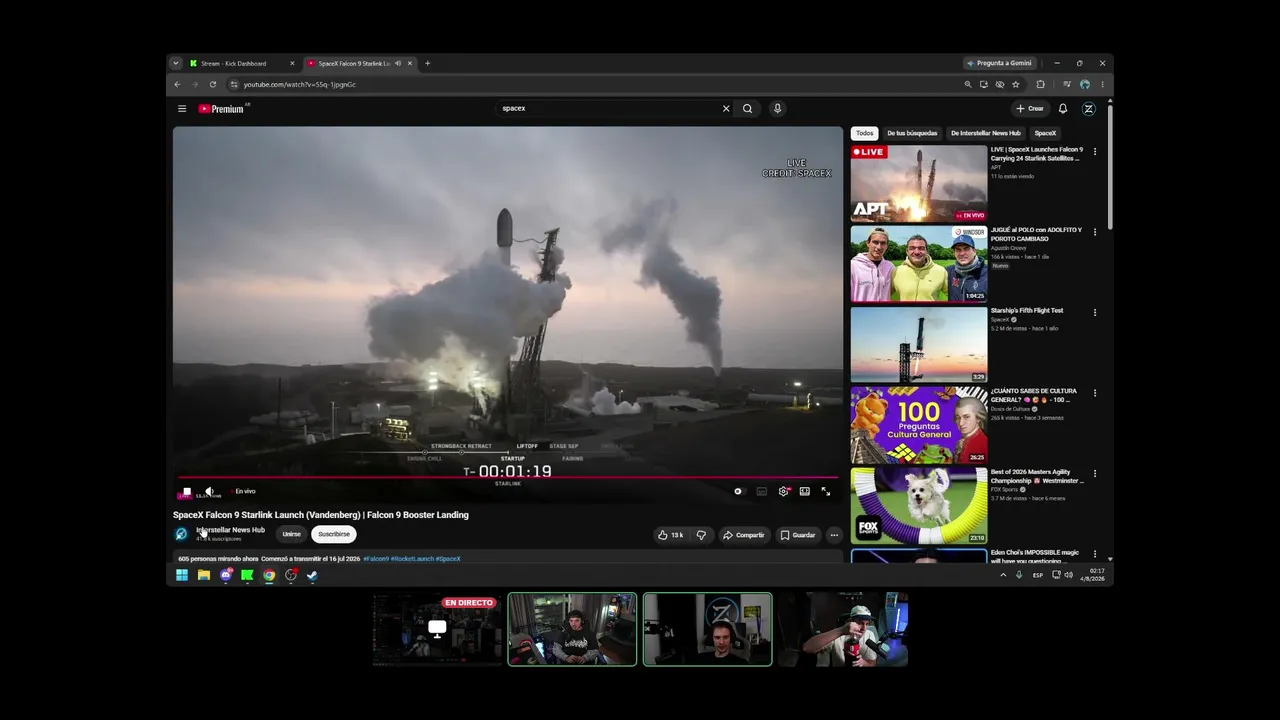Click Pregunta a Gemini button

(x=1000, y=64)
